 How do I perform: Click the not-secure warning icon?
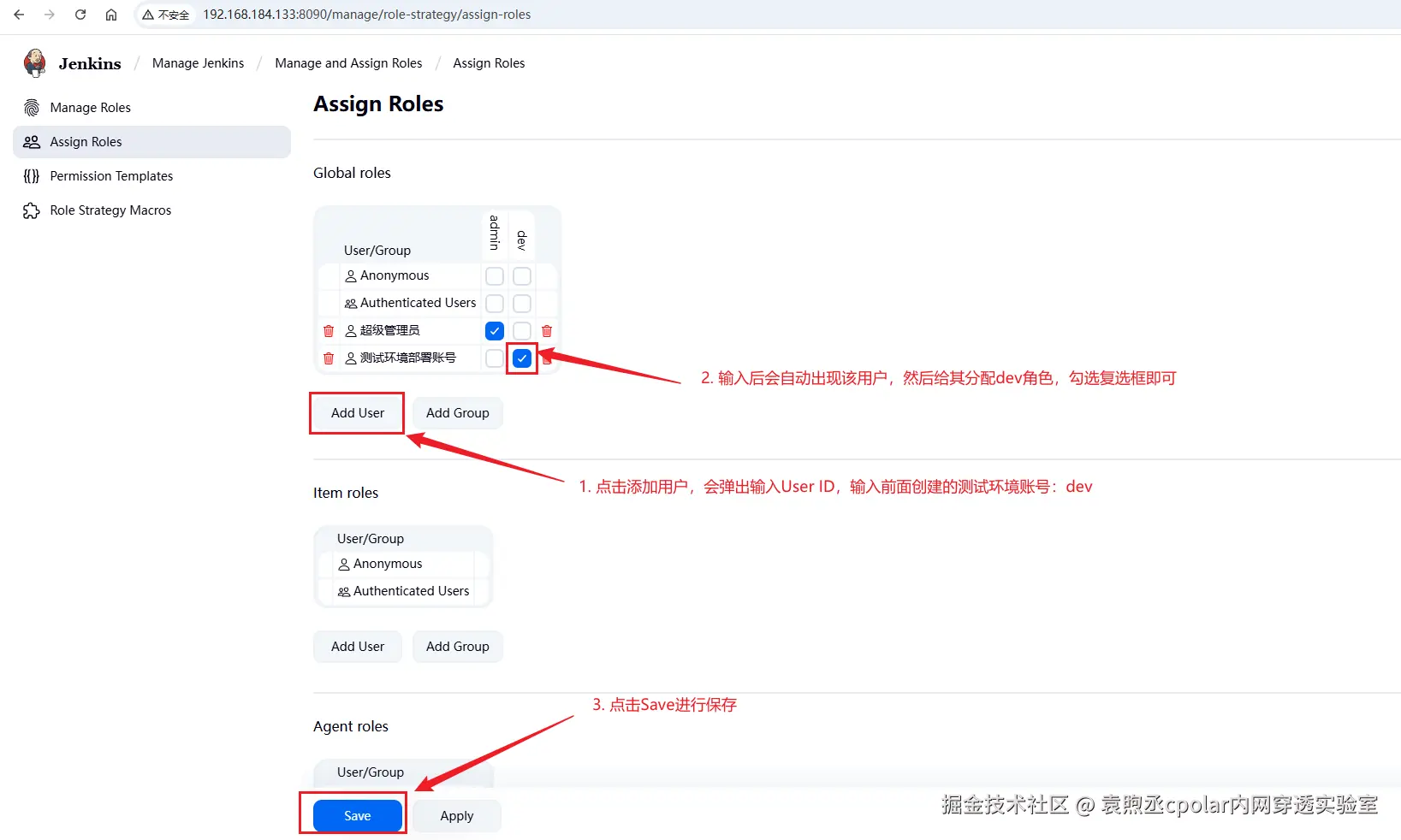(x=148, y=15)
